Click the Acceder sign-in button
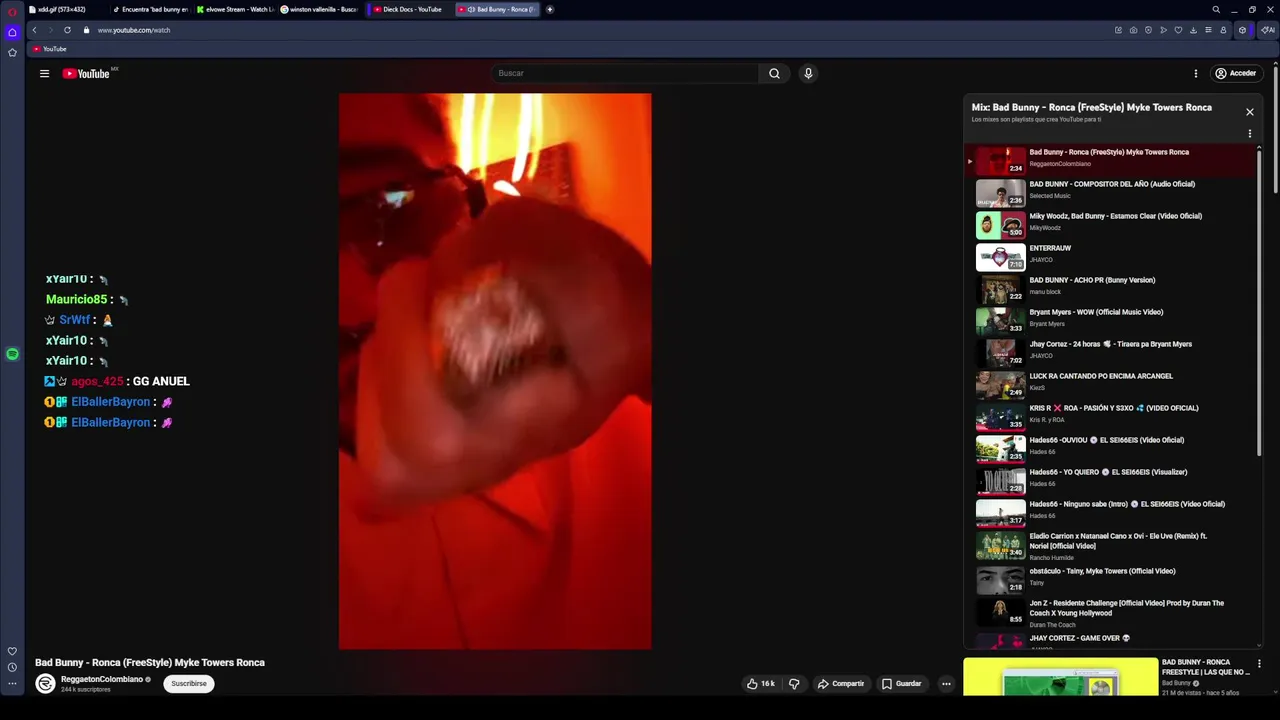 pyautogui.click(x=1235, y=73)
